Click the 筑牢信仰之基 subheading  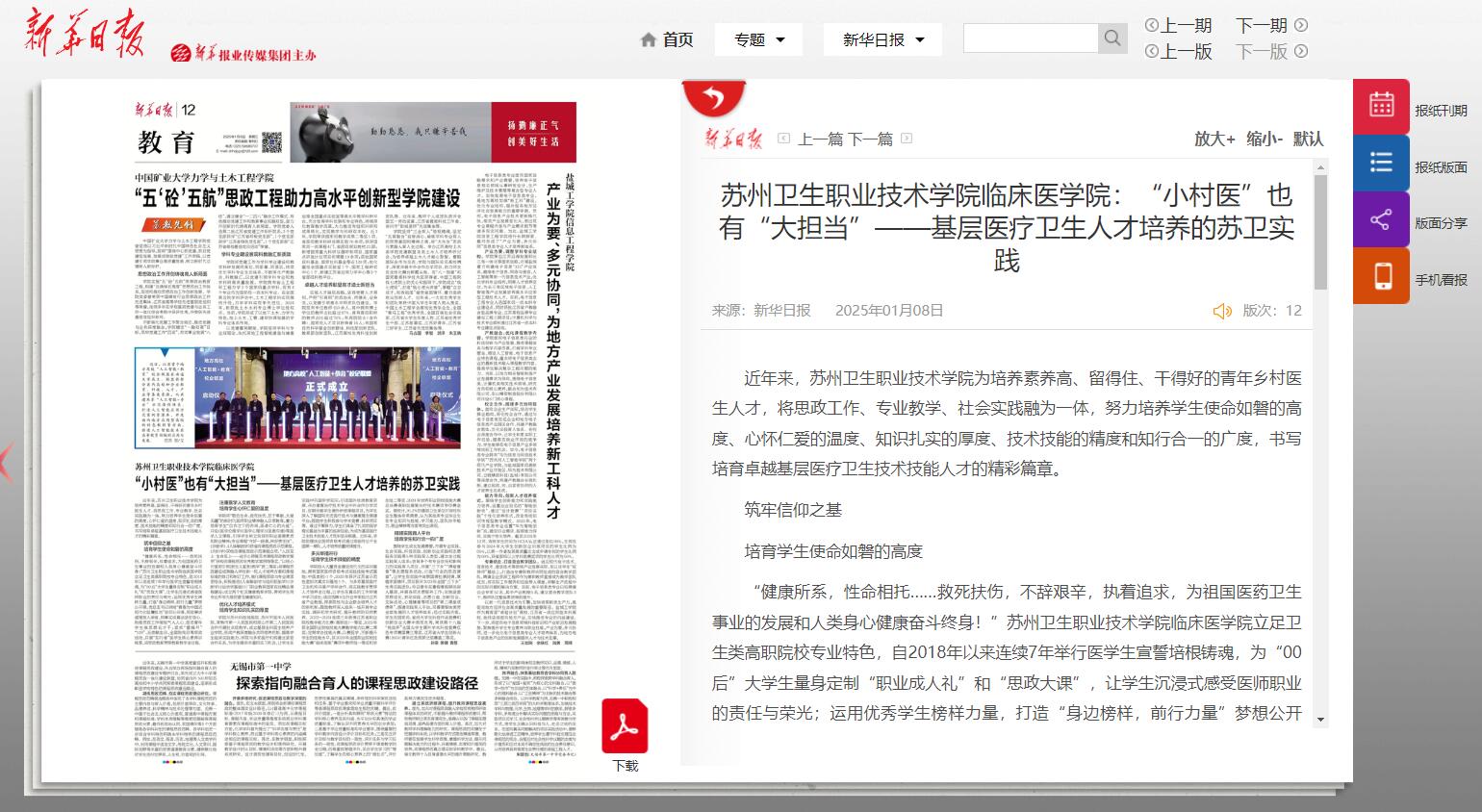[x=793, y=510]
